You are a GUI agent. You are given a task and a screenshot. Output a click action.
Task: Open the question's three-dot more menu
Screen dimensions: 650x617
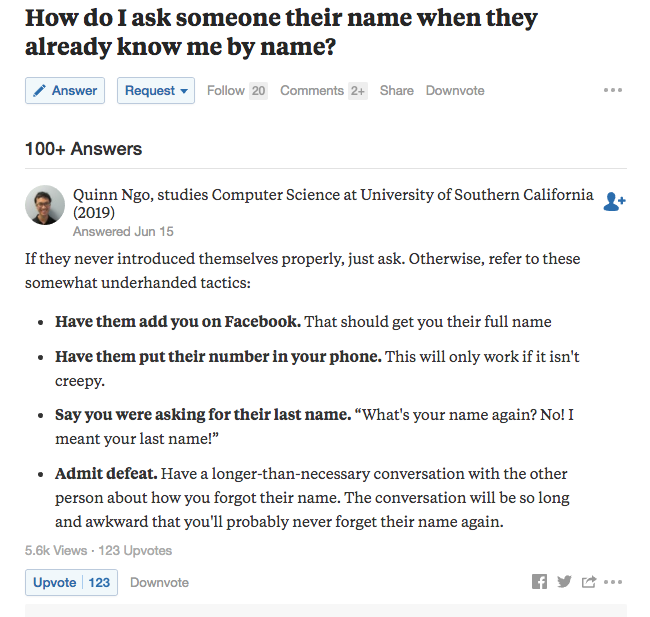click(613, 90)
